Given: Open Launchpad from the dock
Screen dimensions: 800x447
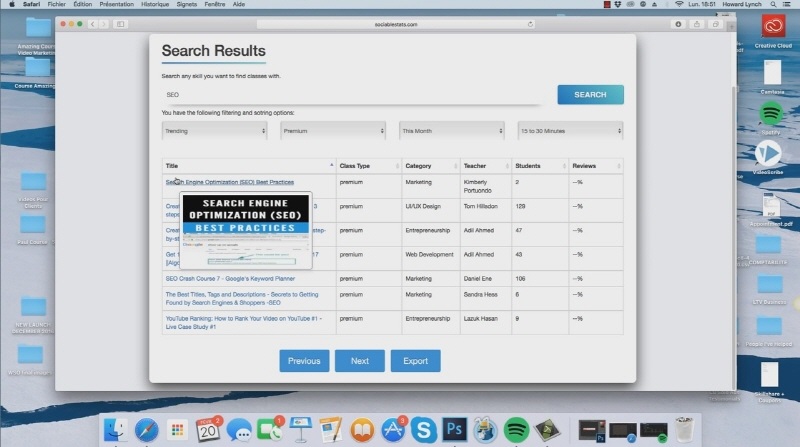Looking at the screenshot, I should click(x=177, y=430).
